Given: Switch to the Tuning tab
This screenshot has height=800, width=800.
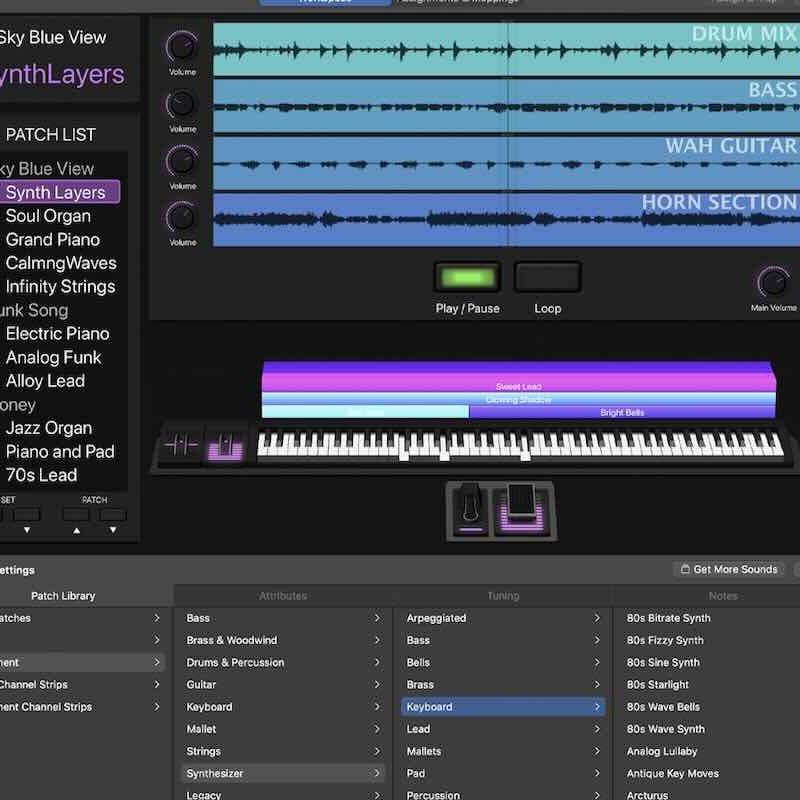Looking at the screenshot, I should tap(503, 596).
